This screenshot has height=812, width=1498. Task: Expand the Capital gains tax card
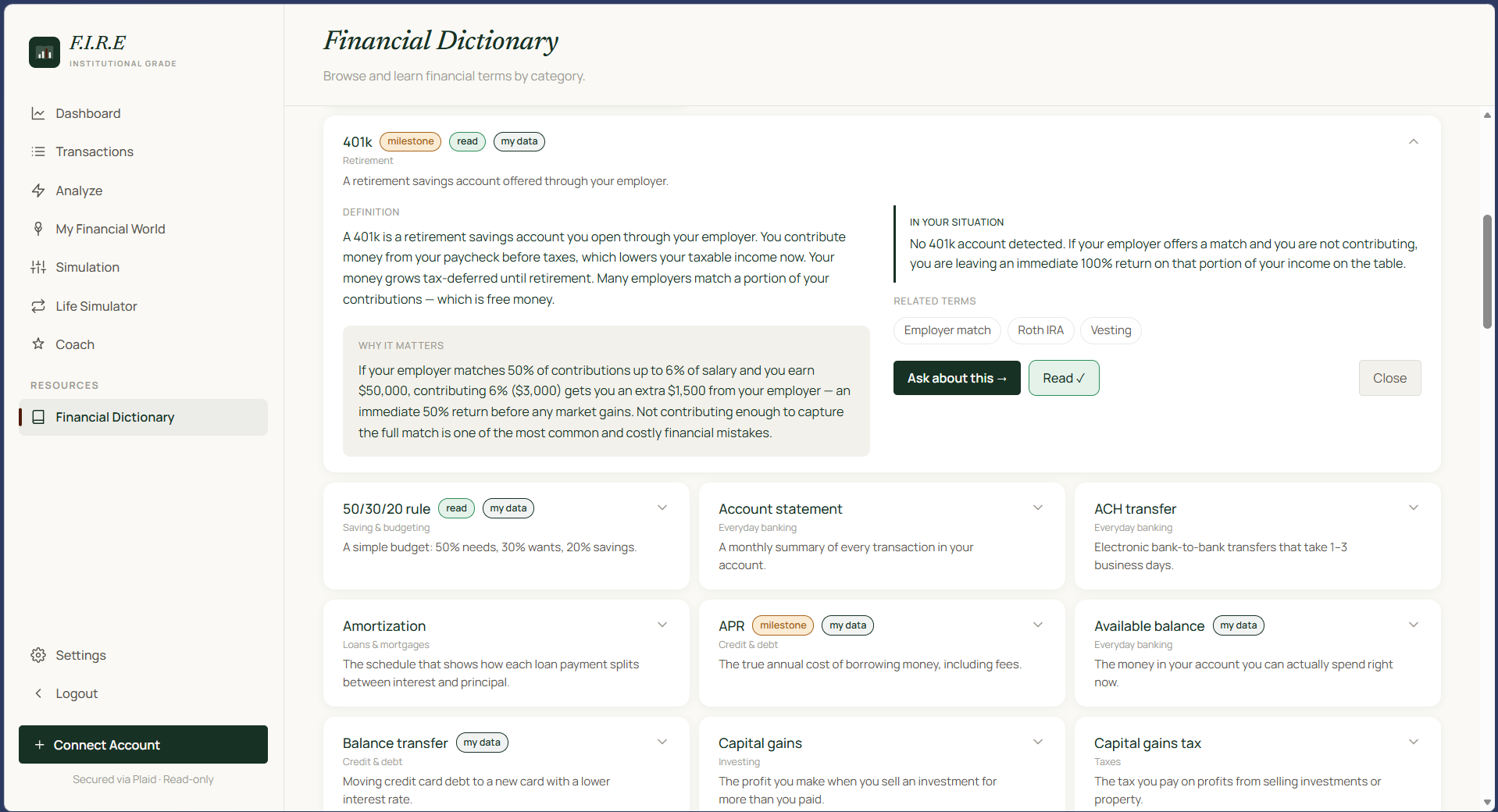1414,742
